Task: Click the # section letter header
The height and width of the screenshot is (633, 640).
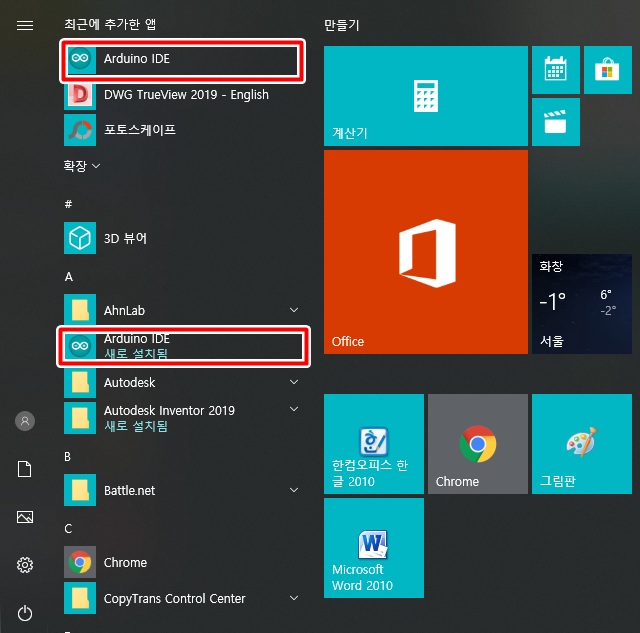Action: (x=68, y=204)
